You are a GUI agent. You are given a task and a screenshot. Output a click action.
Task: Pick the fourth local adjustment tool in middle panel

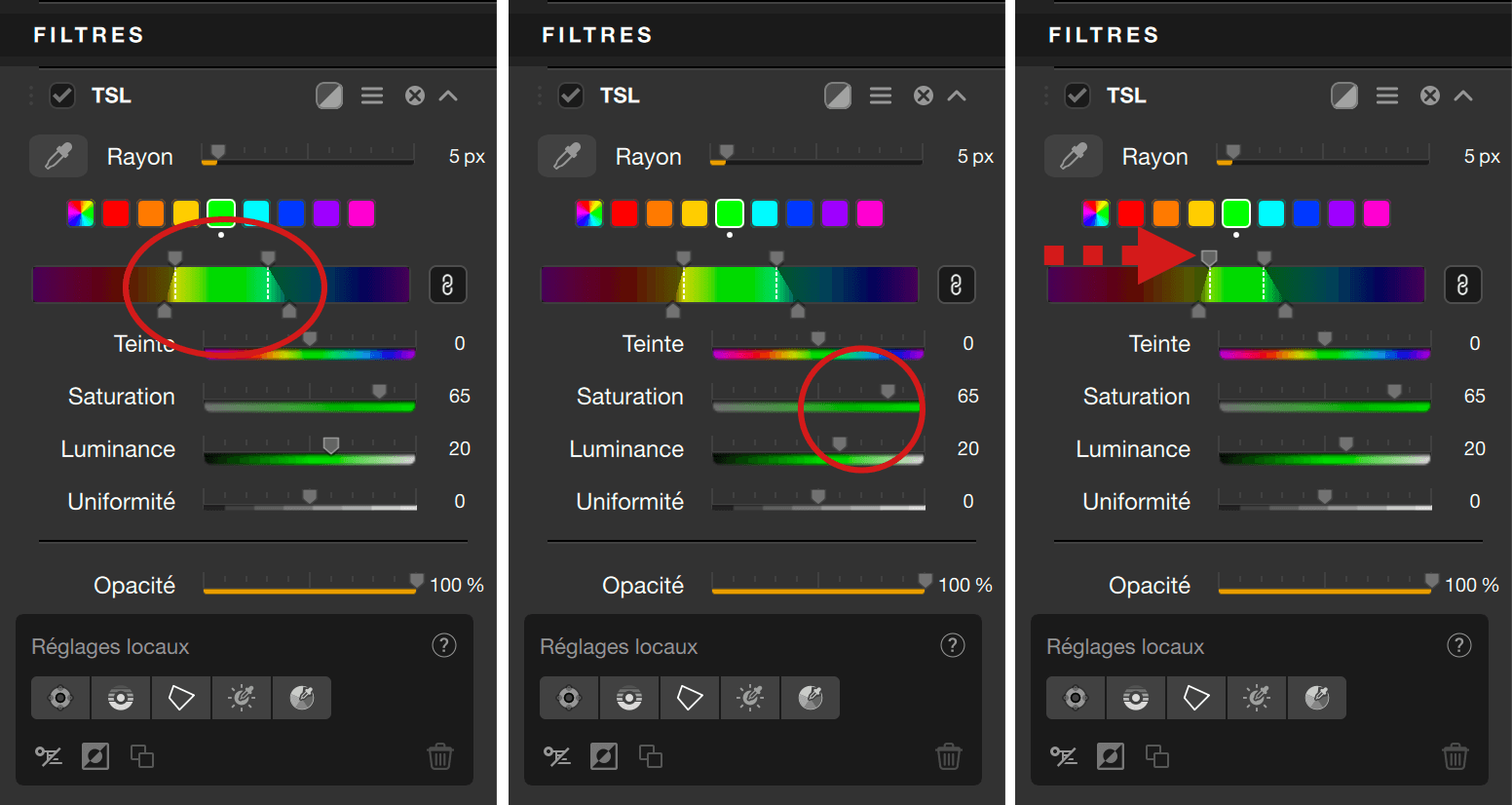tap(750, 698)
